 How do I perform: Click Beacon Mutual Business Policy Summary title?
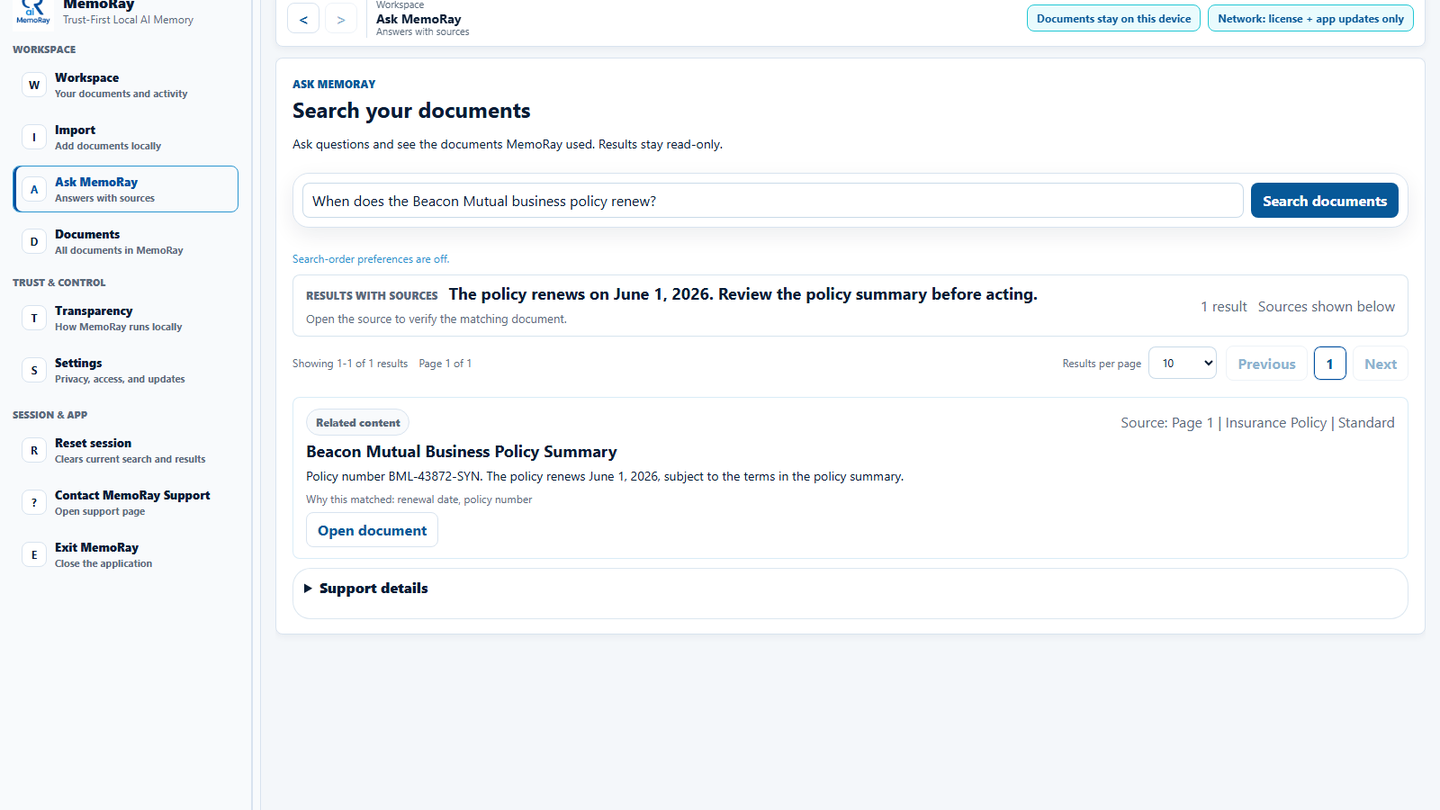coord(461,452)
